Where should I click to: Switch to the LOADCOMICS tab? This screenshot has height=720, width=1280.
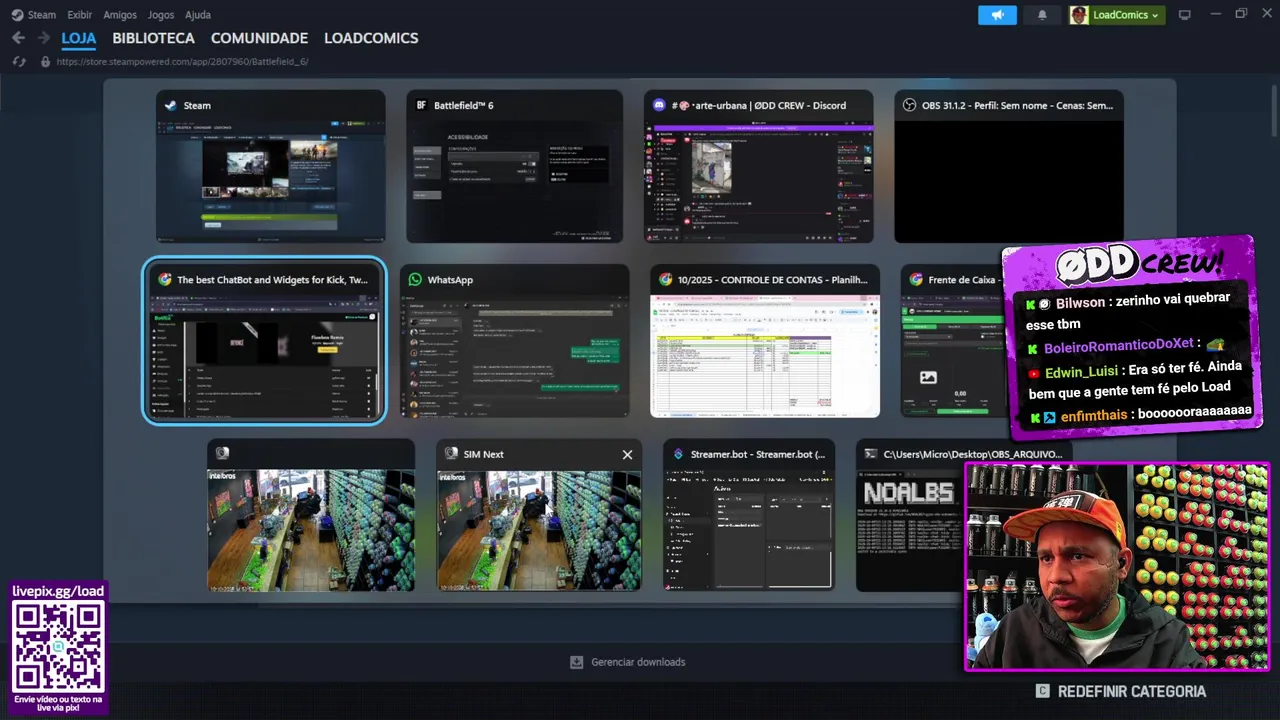coord(371,38)
